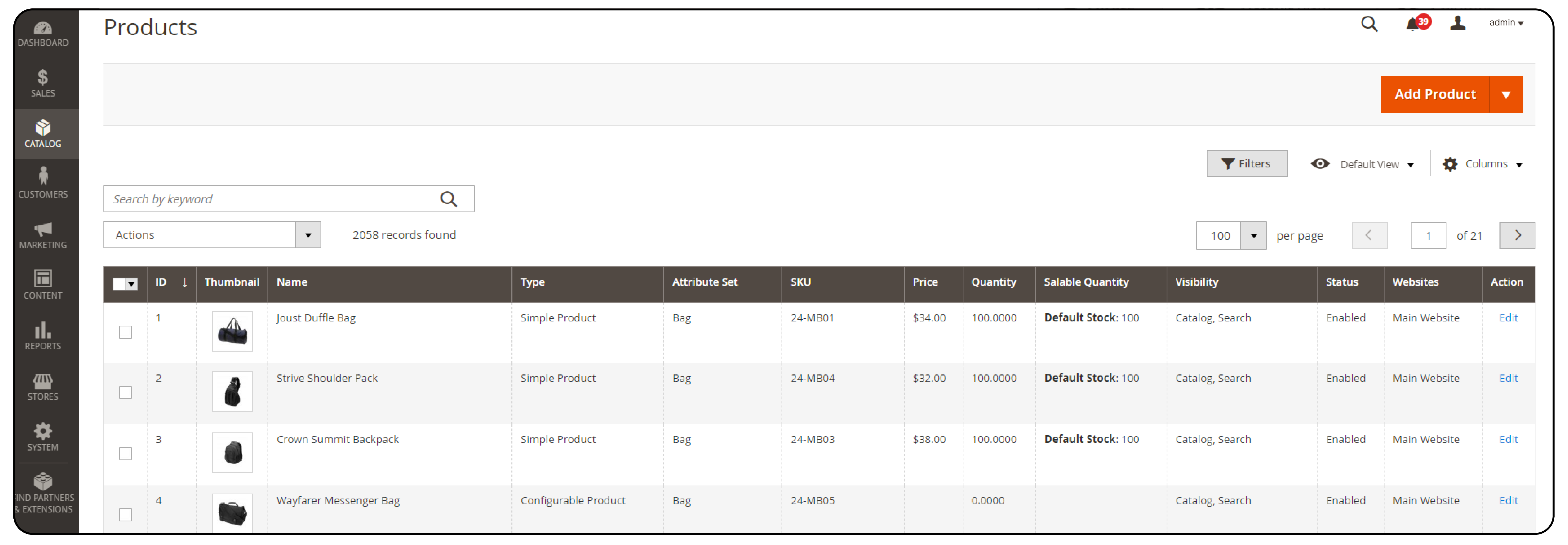Open the Sales sidebar menu
1568x545 pixels.
(43, 84)
